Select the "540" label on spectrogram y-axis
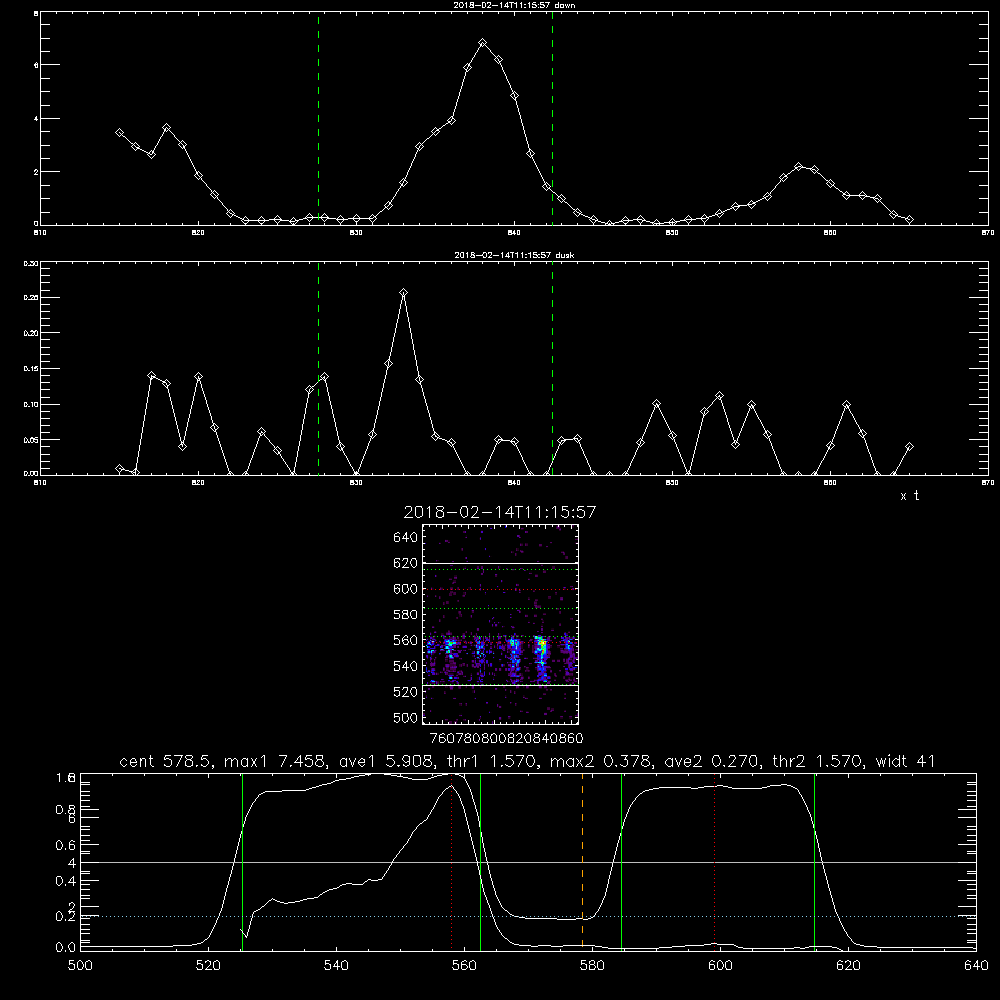The image size is (1000, 1000). tap(406, 666)
